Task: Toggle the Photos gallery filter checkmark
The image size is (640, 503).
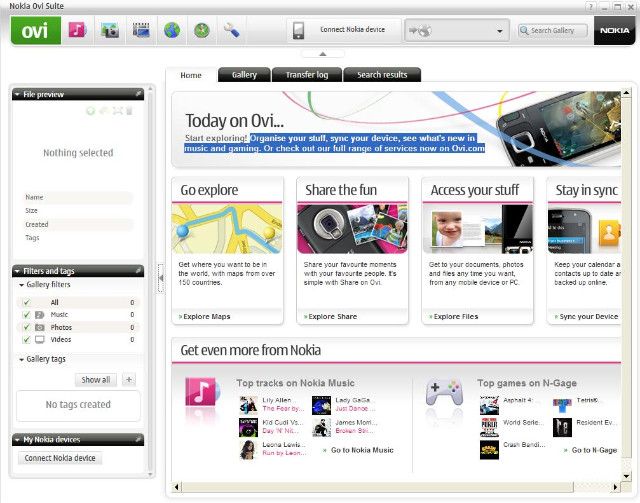Action: [27, 327]
